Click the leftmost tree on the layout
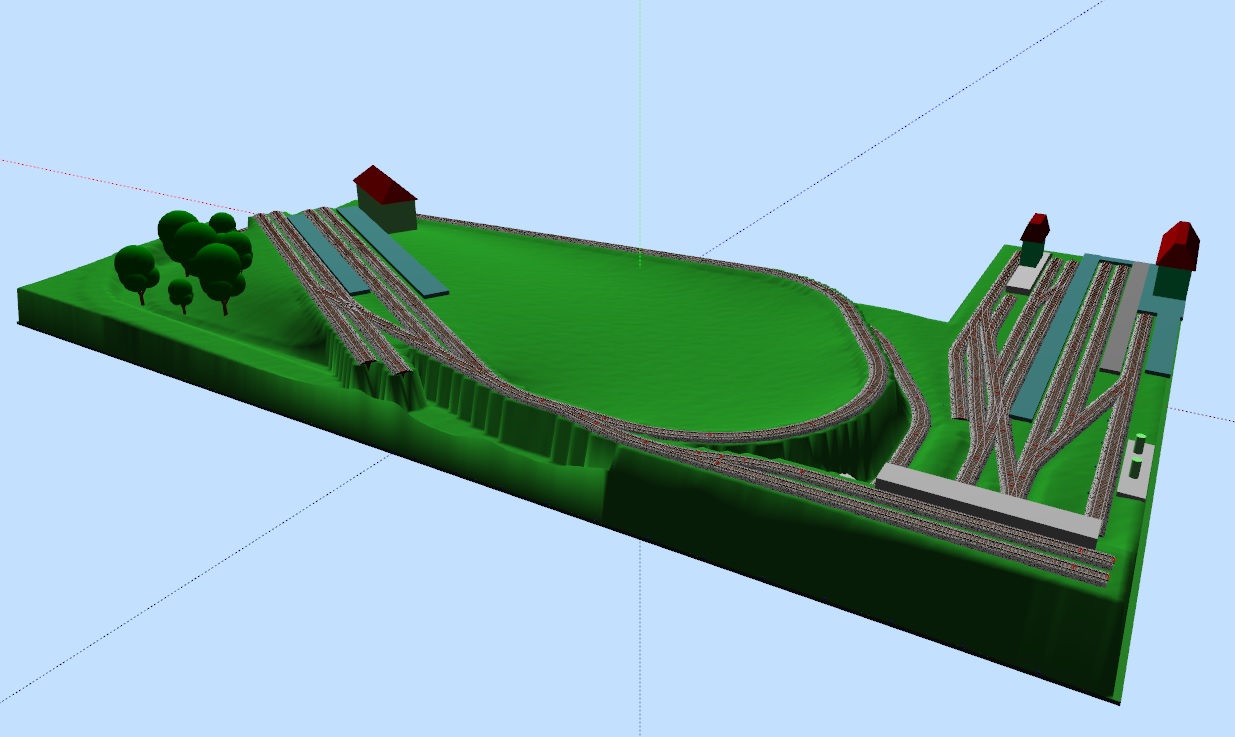This screenshot has width=1235, height=737. [136, 268]
